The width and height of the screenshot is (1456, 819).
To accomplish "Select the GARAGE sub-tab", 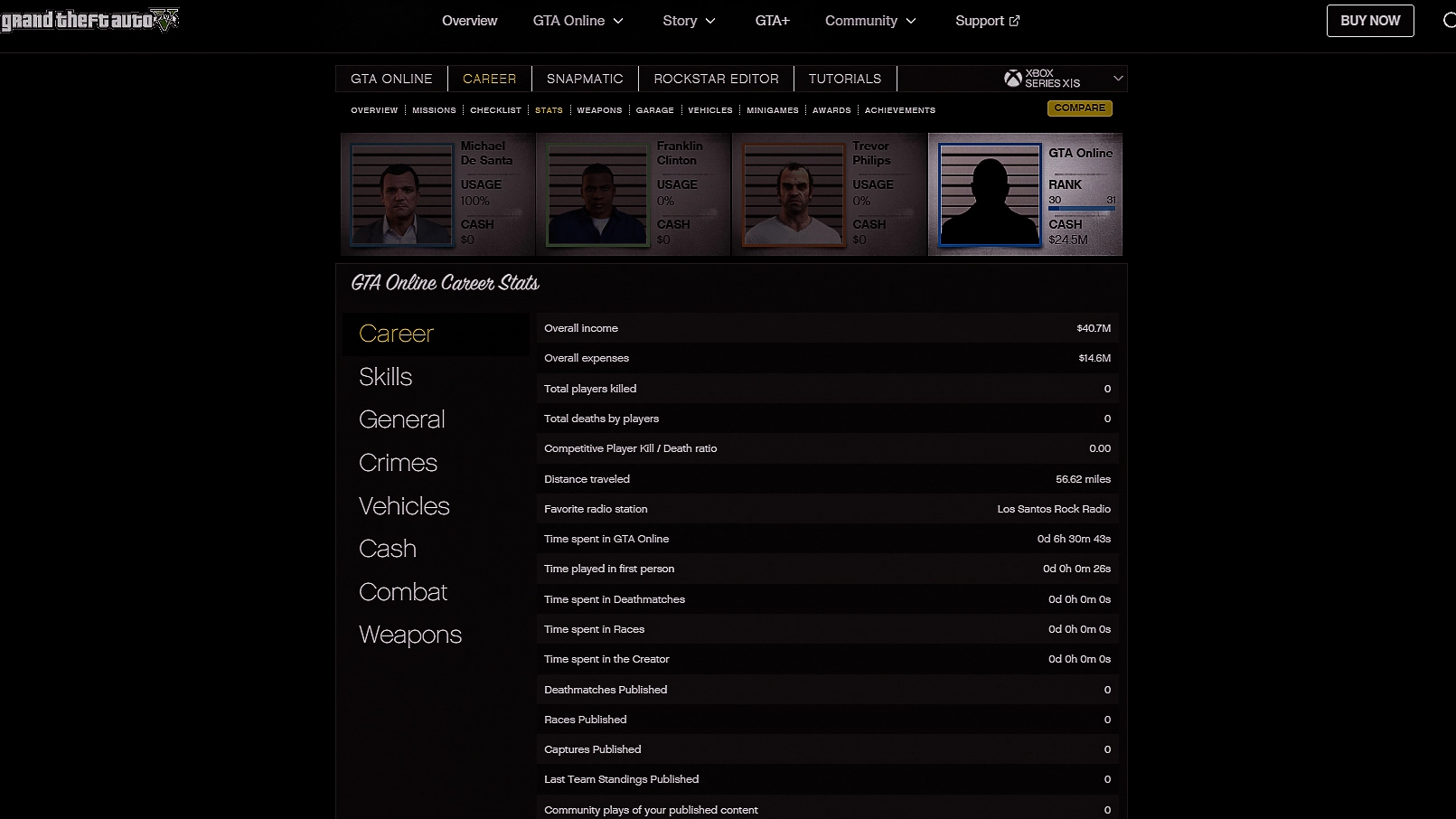I will point(654,110).
